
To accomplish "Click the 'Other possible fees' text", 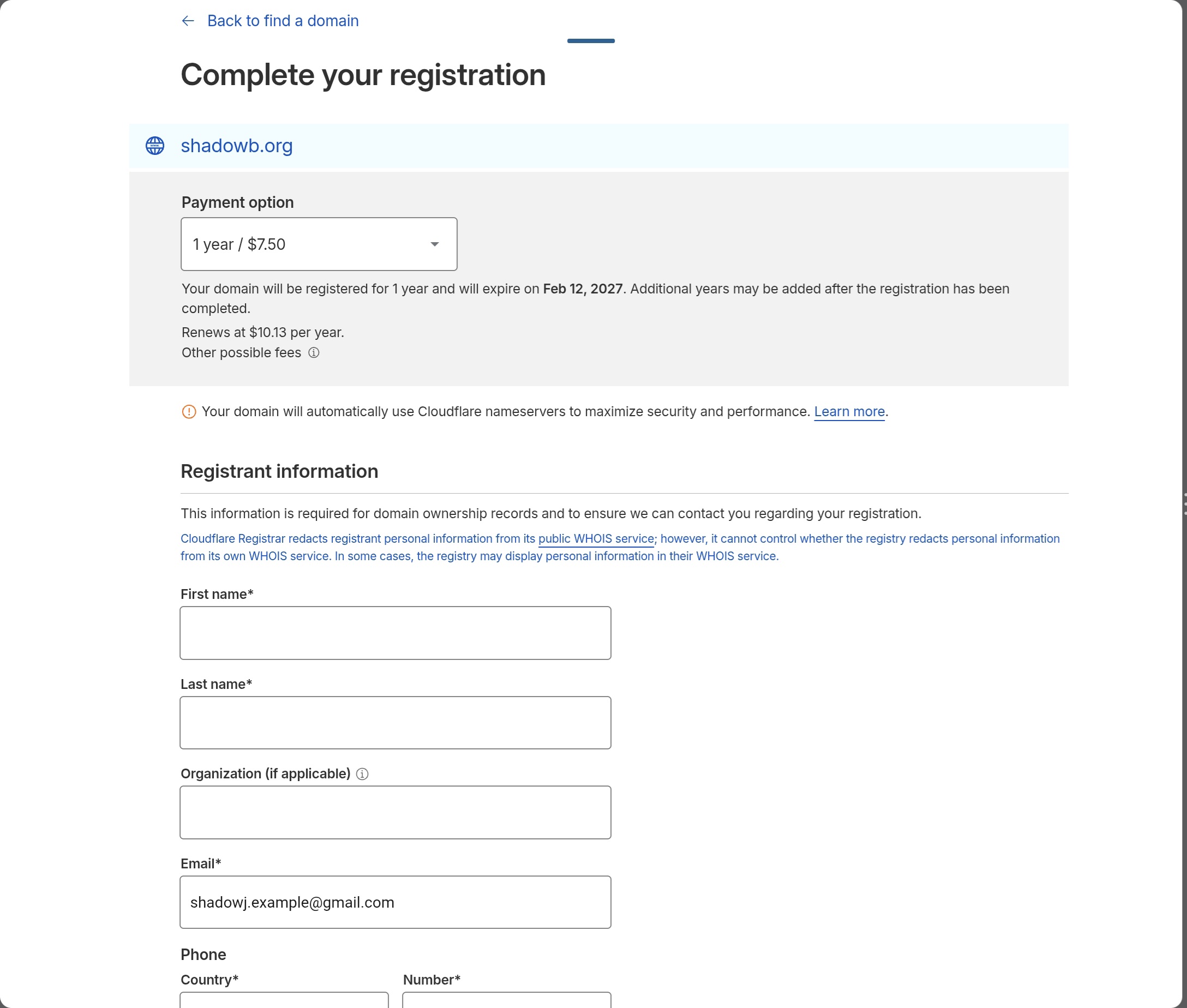I will [x=241, y=352].
